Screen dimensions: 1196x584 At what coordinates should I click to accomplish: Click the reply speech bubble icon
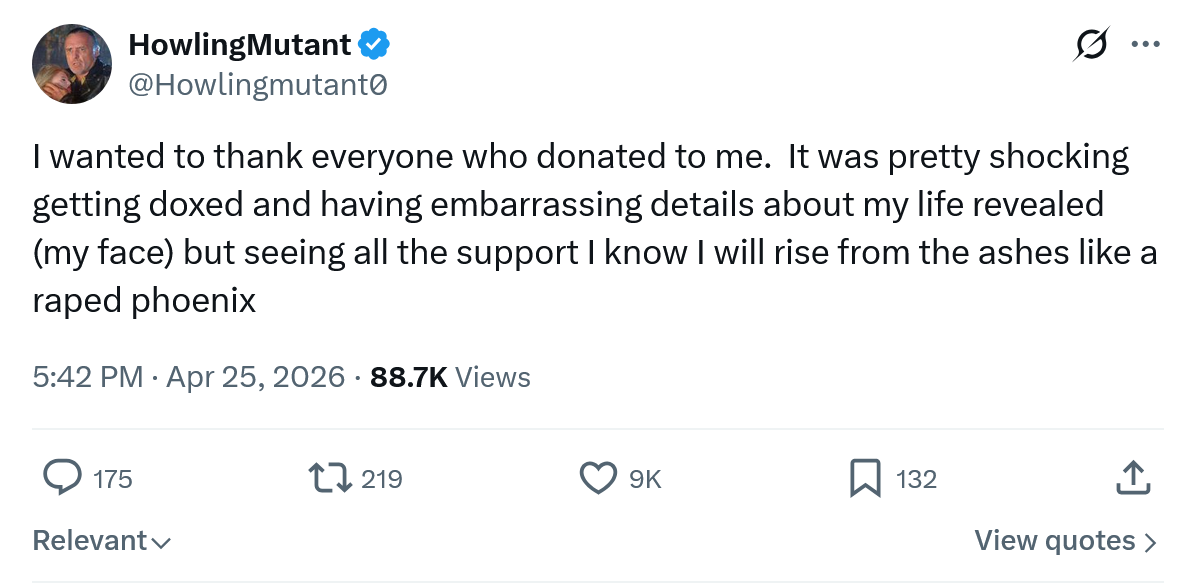63,478
